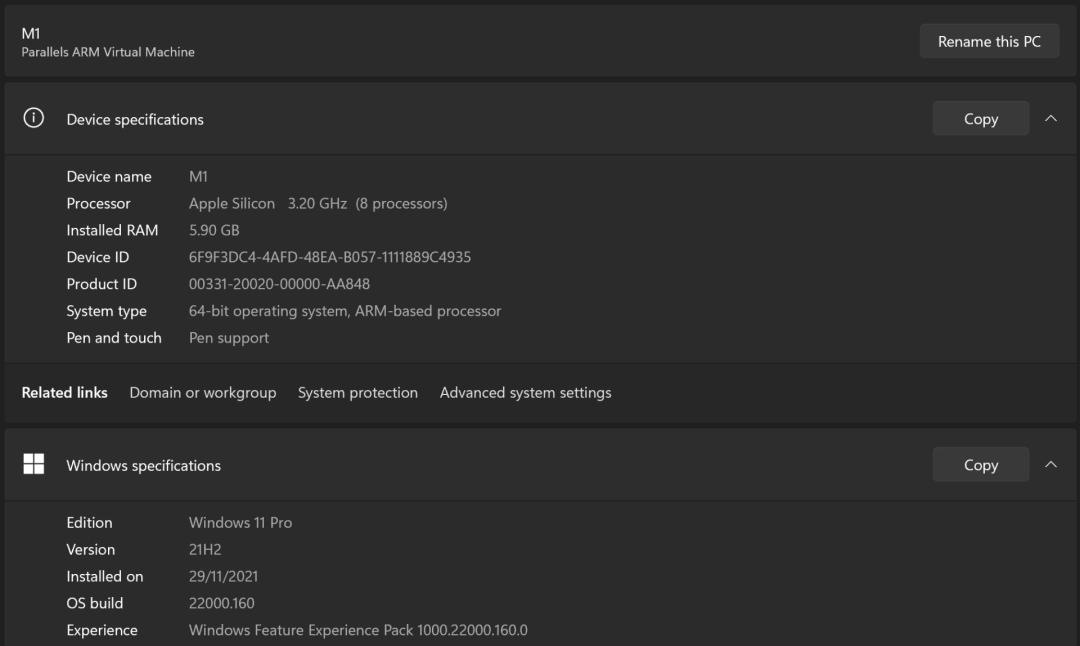Screen dimensions: 1080x646
Task: Click the info icon beside Device specifications
Action: (34, 118)
